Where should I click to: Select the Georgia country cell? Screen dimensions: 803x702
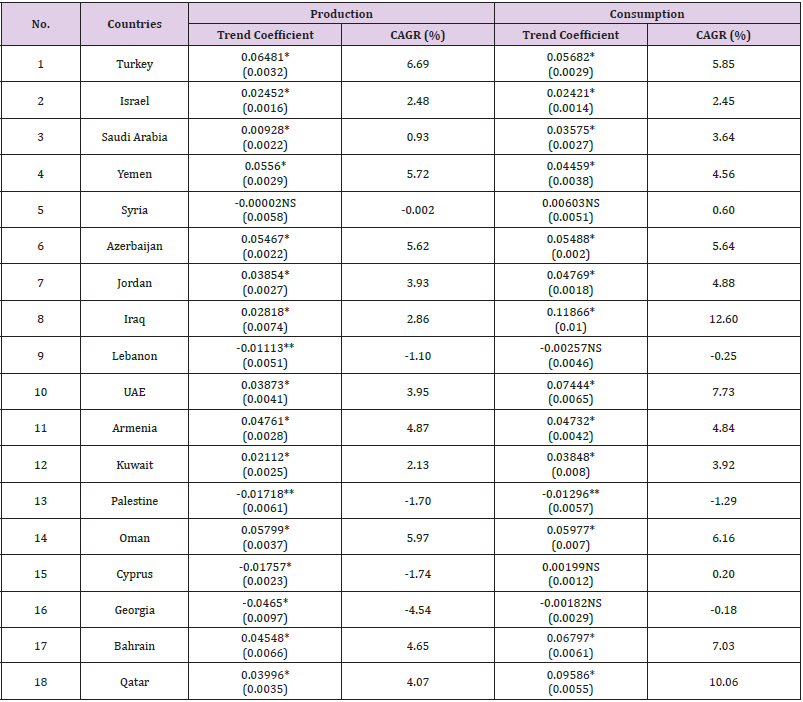[x=134, y=610]
